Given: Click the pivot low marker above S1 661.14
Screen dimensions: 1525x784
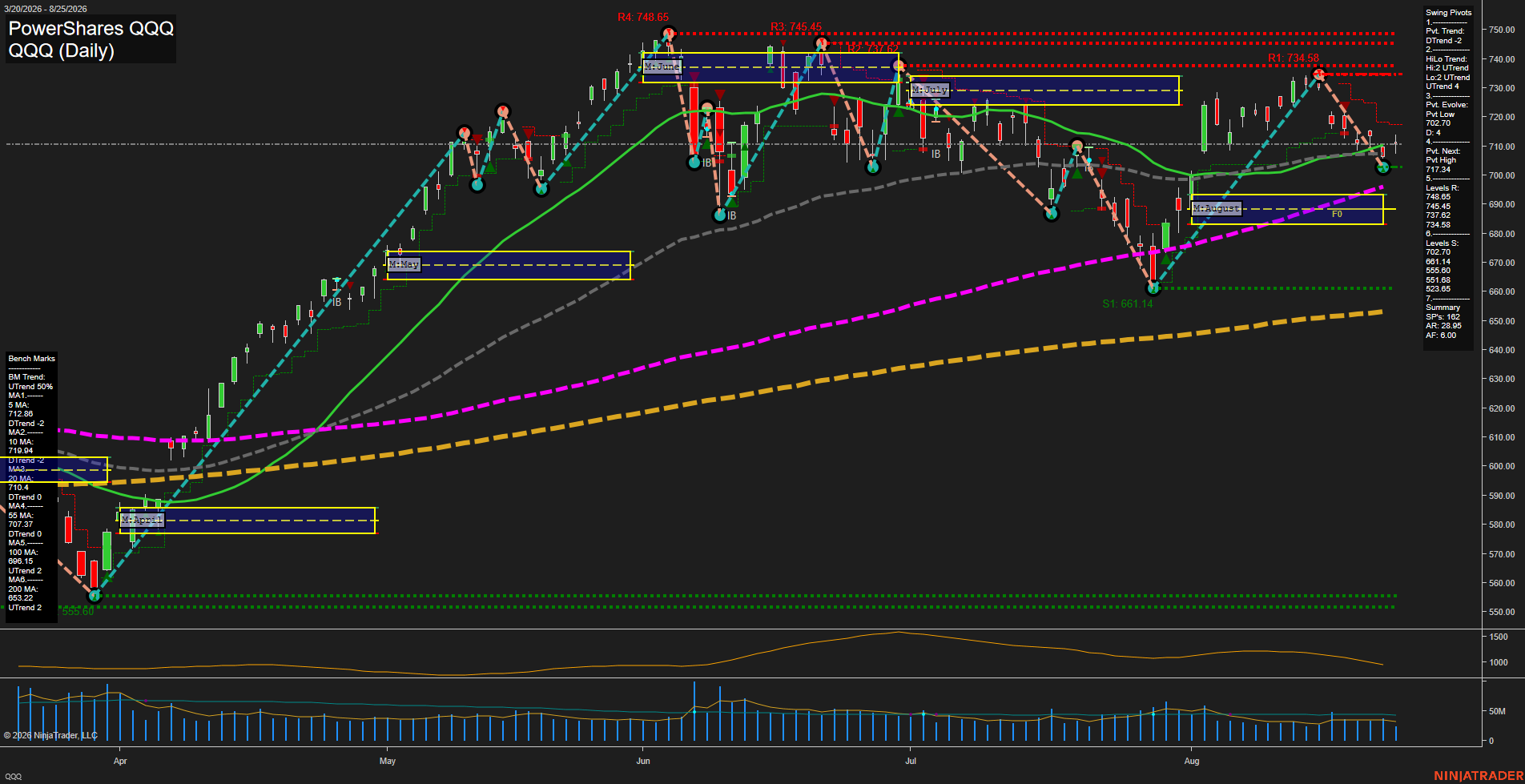Looking at the screenshot, I should click(x=1153, y=288).
